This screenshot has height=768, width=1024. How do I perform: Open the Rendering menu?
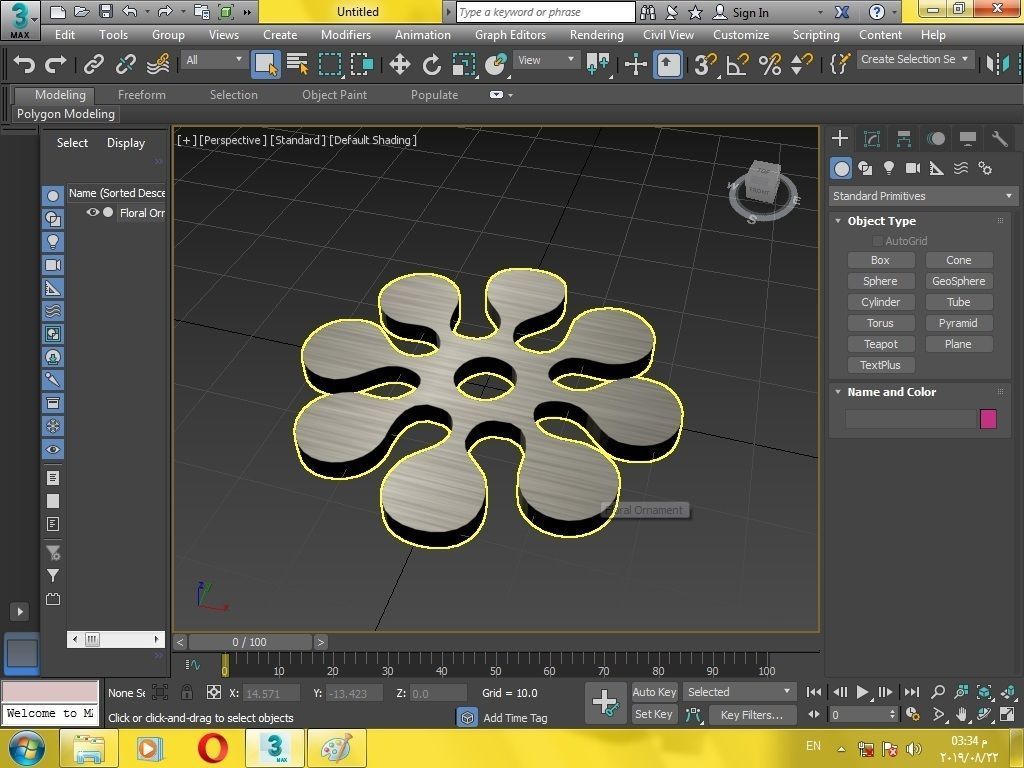click(x=596, y=35)
